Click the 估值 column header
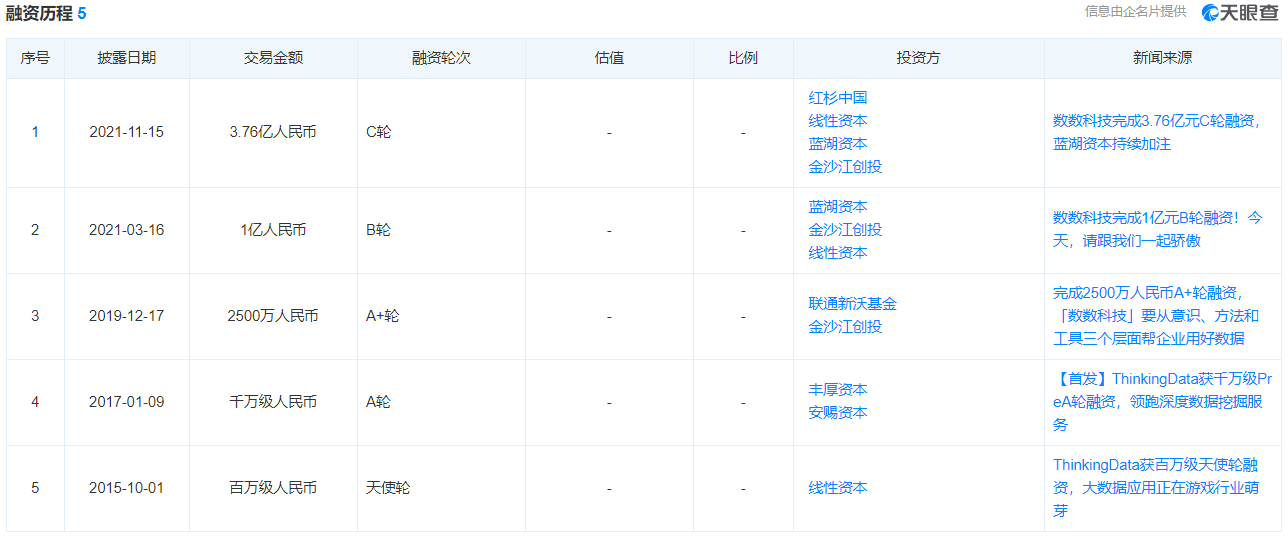1288x538 pixels. pos(609,58)
